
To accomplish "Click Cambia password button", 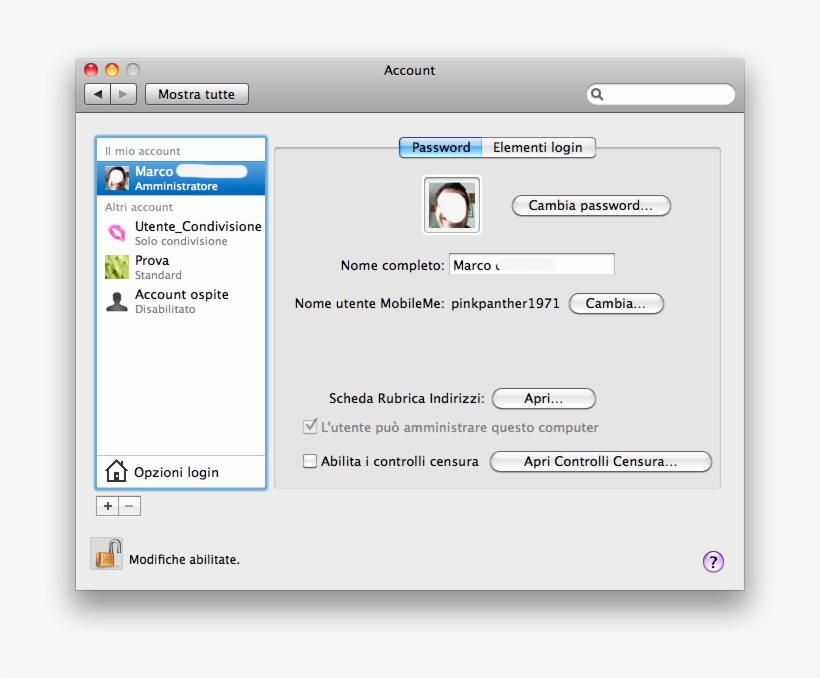I will tap(590, 205).
